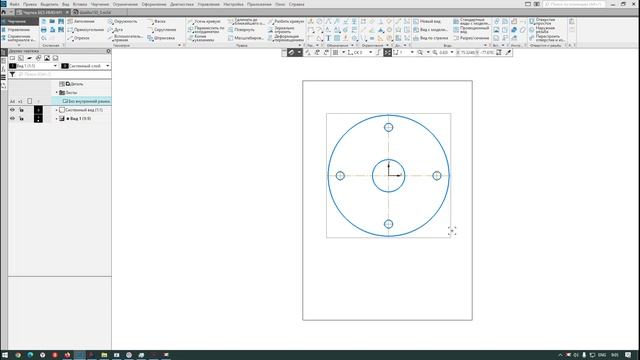Expand the Геометрия panel group arrow
The height and width of the screenshot is (360, 640).
click(x=179, y=45)
